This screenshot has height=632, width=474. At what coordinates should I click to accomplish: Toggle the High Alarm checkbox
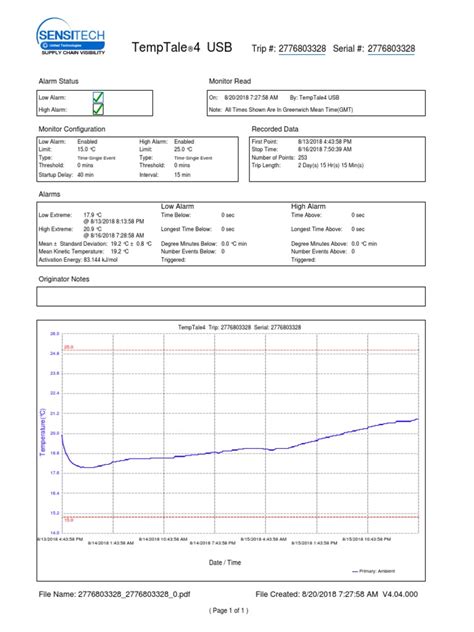pos(98,109)
